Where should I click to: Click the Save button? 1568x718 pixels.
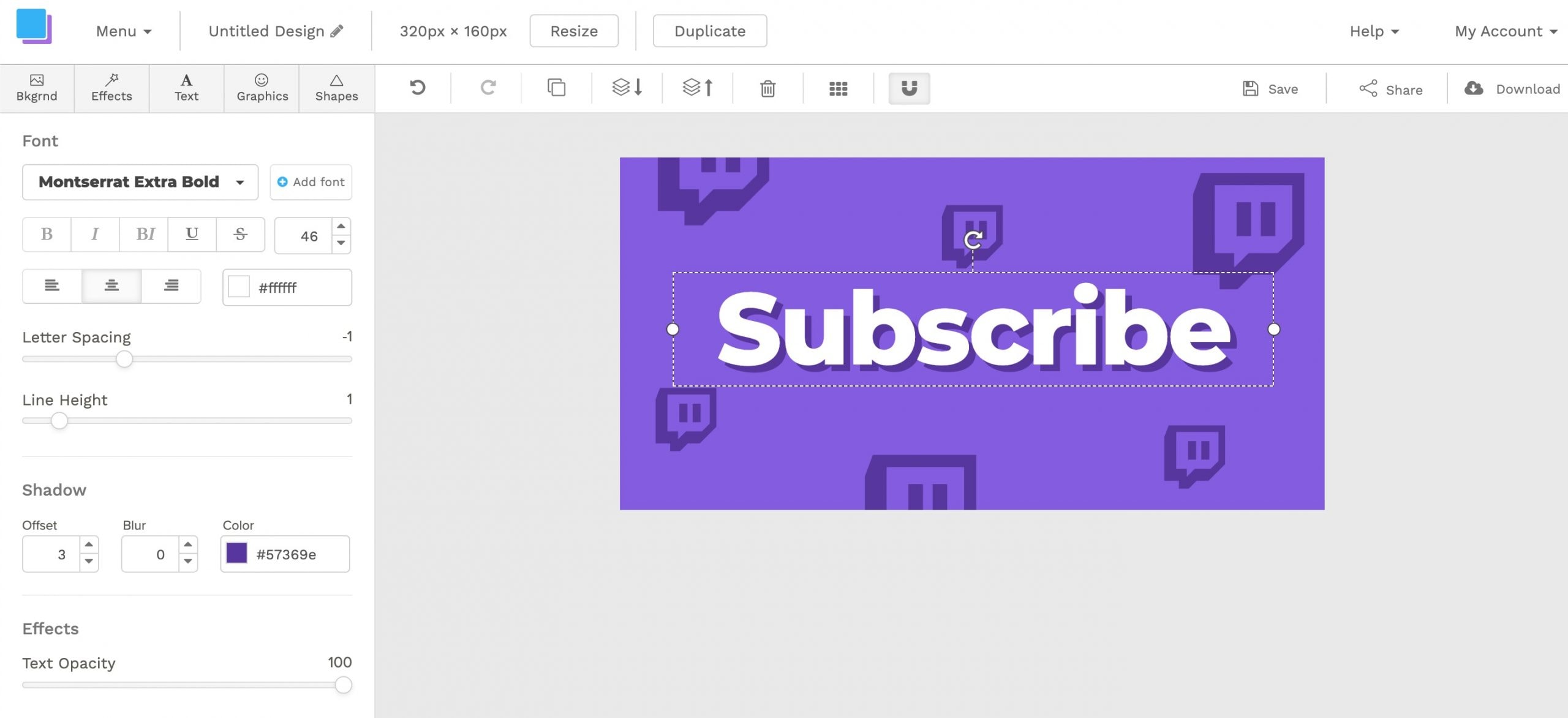point(1271,89)
